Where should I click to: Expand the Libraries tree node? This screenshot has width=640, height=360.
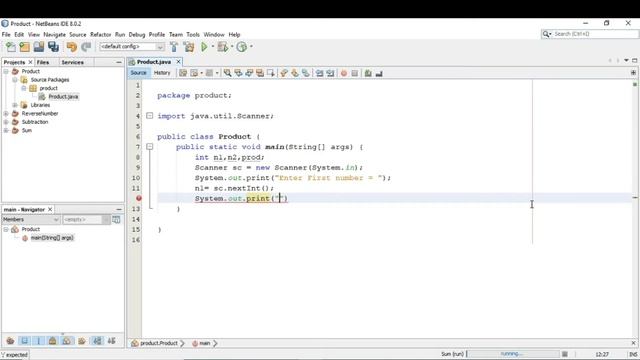[15, 105]
